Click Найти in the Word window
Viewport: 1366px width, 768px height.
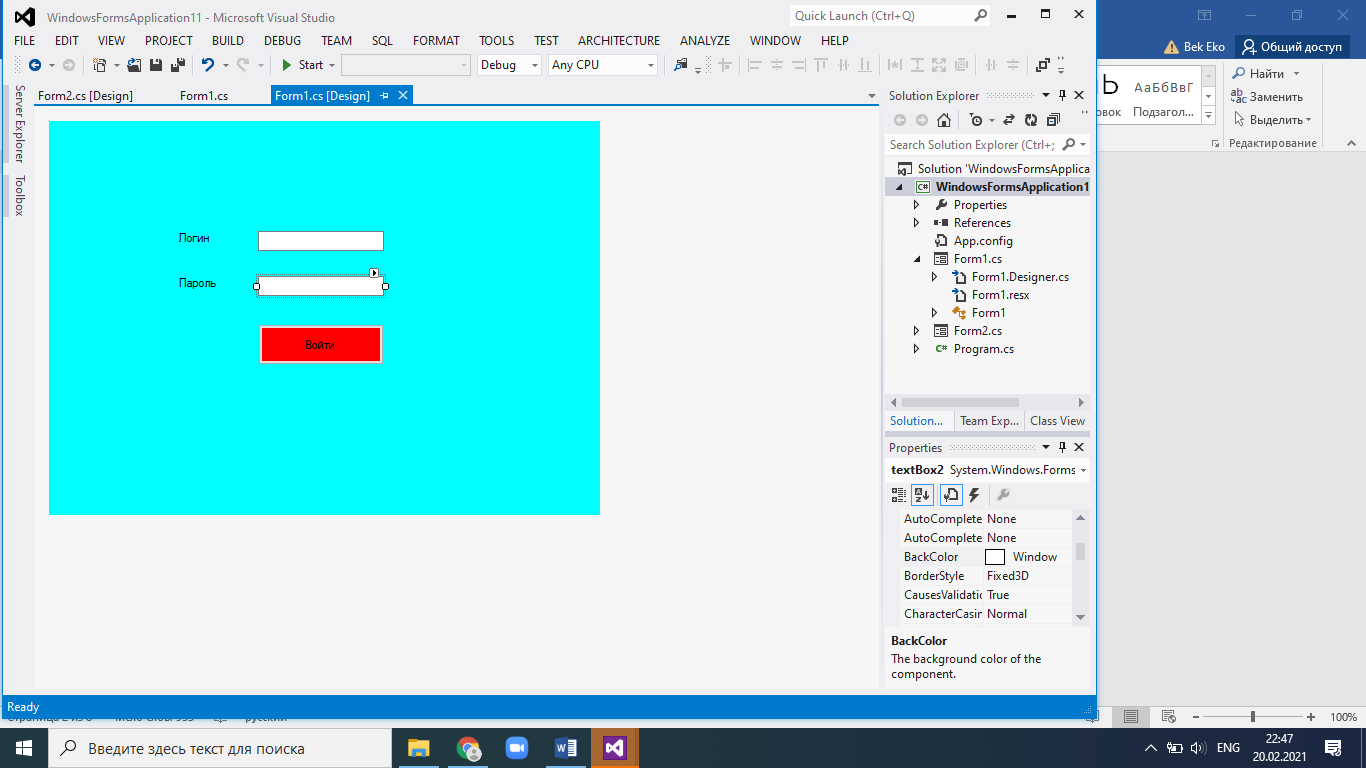[x=1266, y=74]
